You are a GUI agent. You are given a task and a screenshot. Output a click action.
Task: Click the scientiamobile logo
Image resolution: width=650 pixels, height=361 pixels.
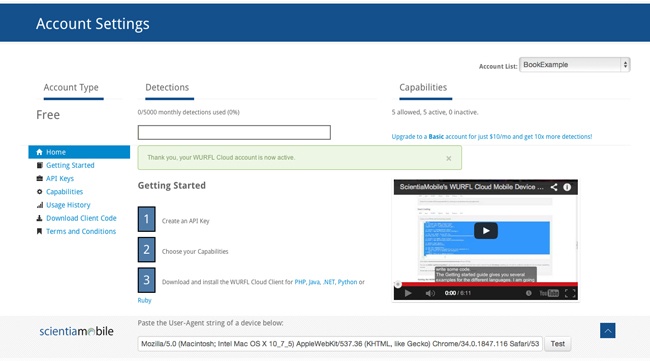click(76, 331)
